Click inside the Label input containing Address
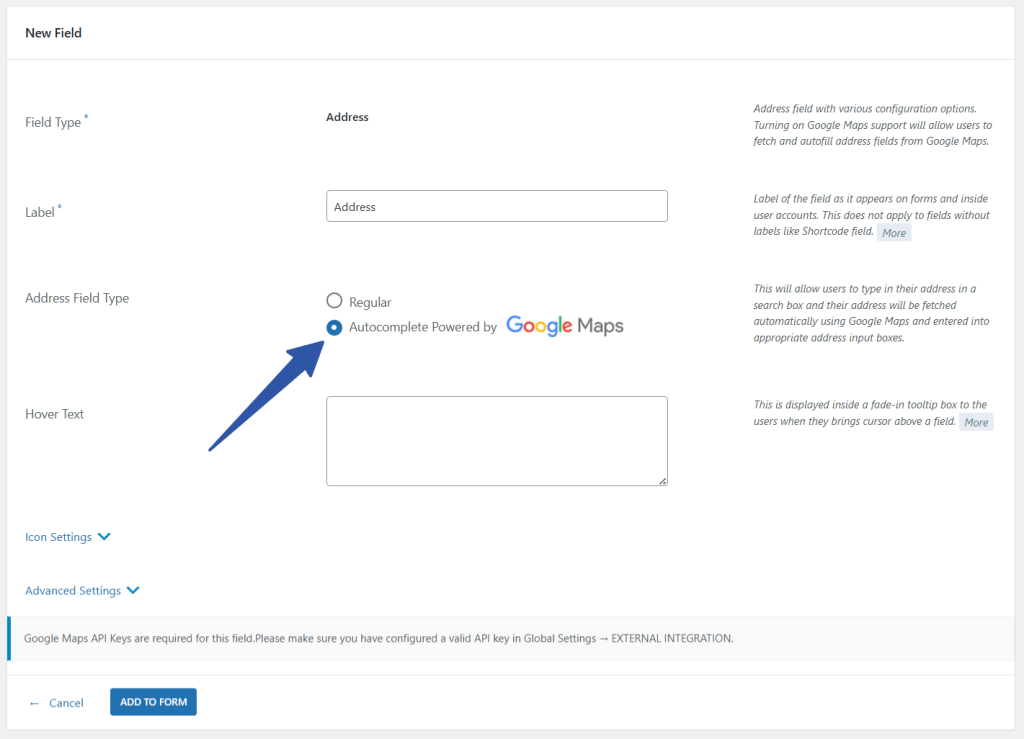 point(497,206)
